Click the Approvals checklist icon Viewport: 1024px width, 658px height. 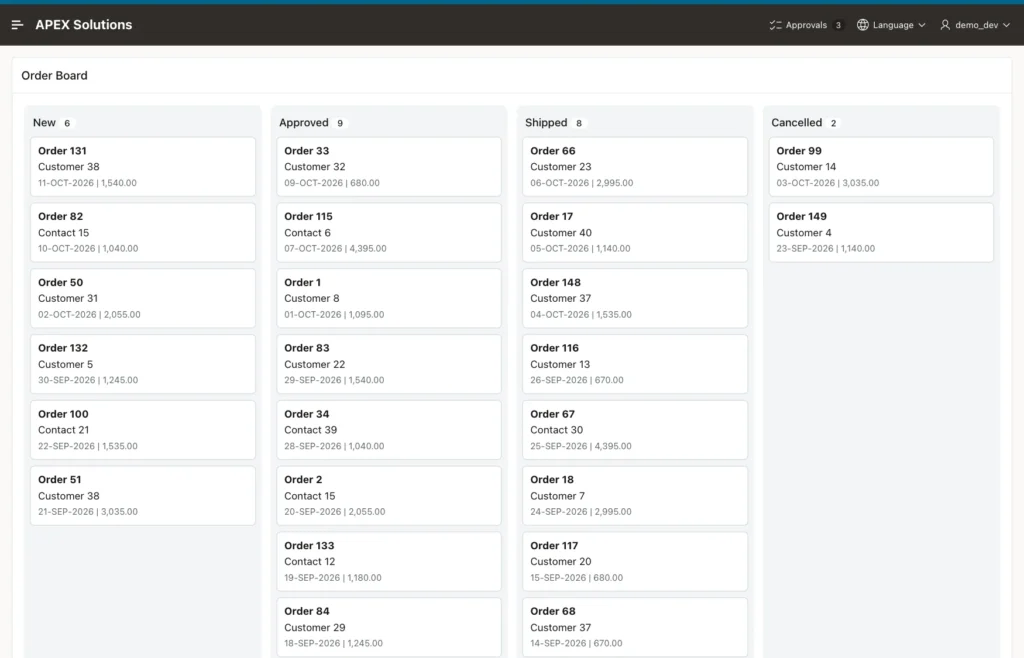coord(775,25)
